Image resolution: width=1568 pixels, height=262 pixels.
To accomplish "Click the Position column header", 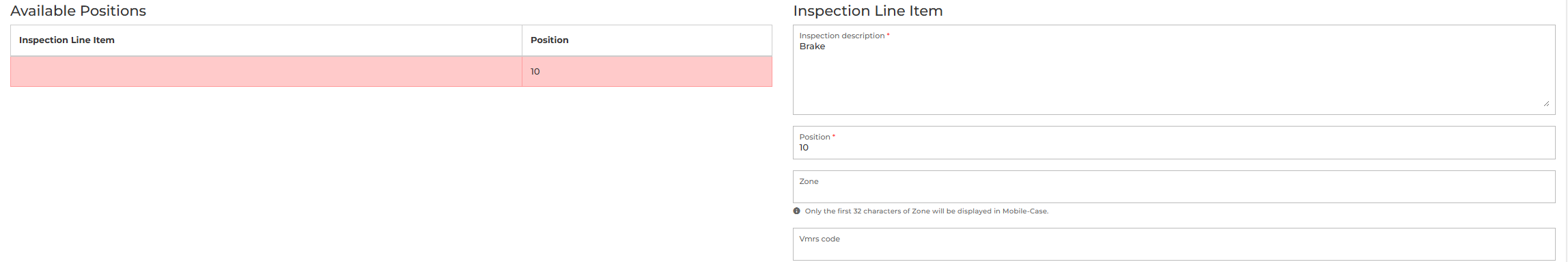I will [549, 40].
